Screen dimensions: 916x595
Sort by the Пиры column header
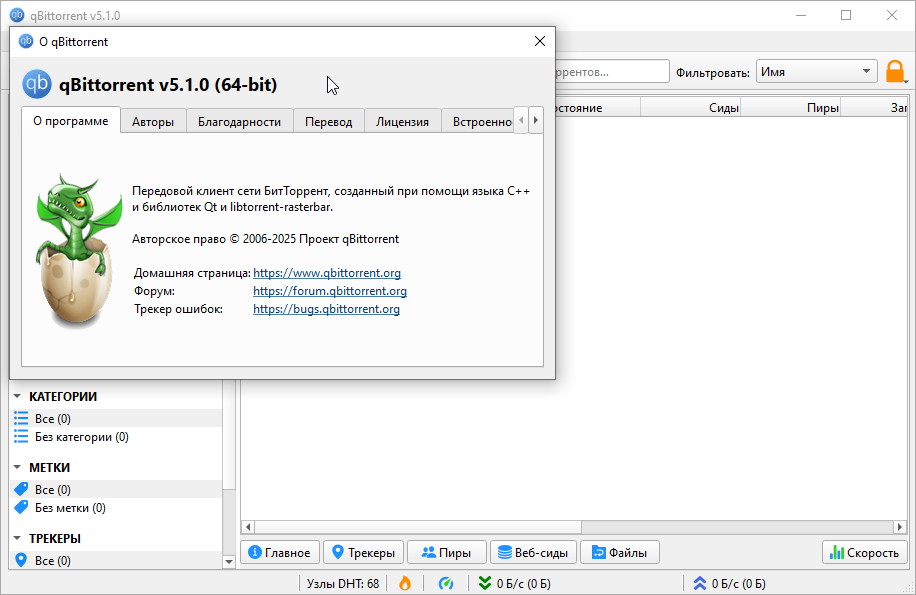coord(791,107)
